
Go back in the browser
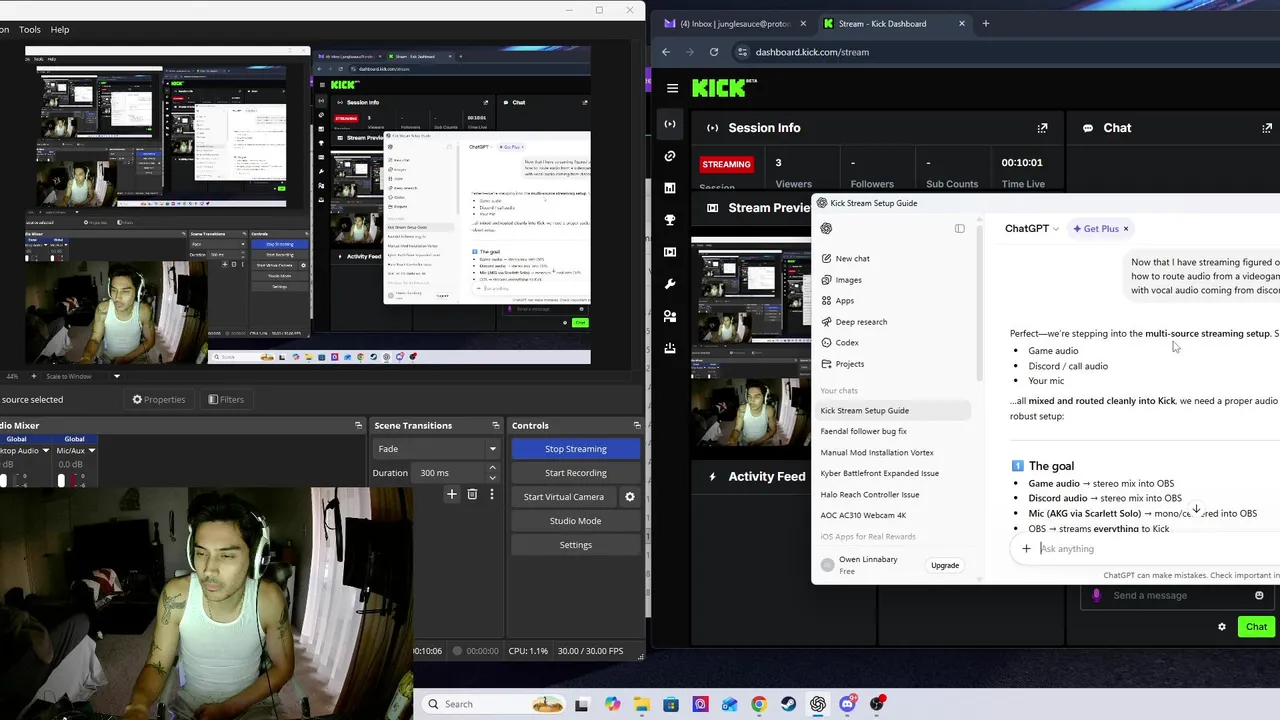click(666, 52)
